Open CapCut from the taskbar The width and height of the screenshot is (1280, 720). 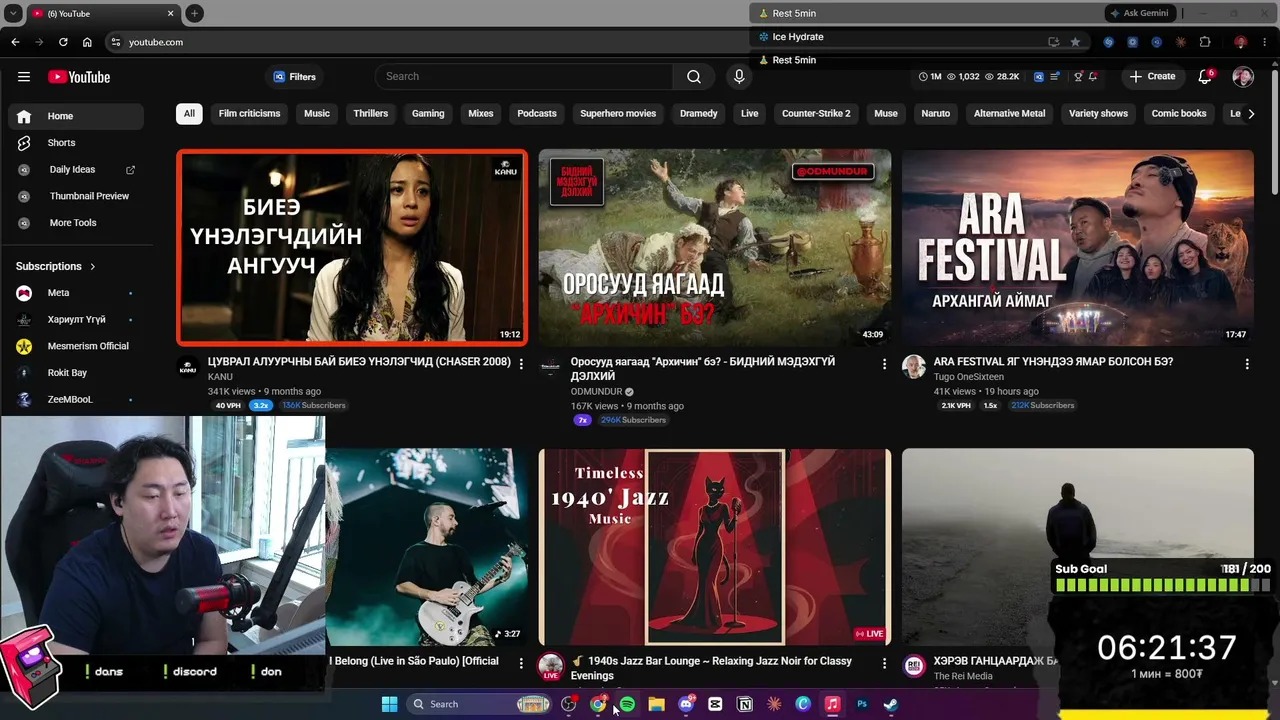[x=715, y=704]
